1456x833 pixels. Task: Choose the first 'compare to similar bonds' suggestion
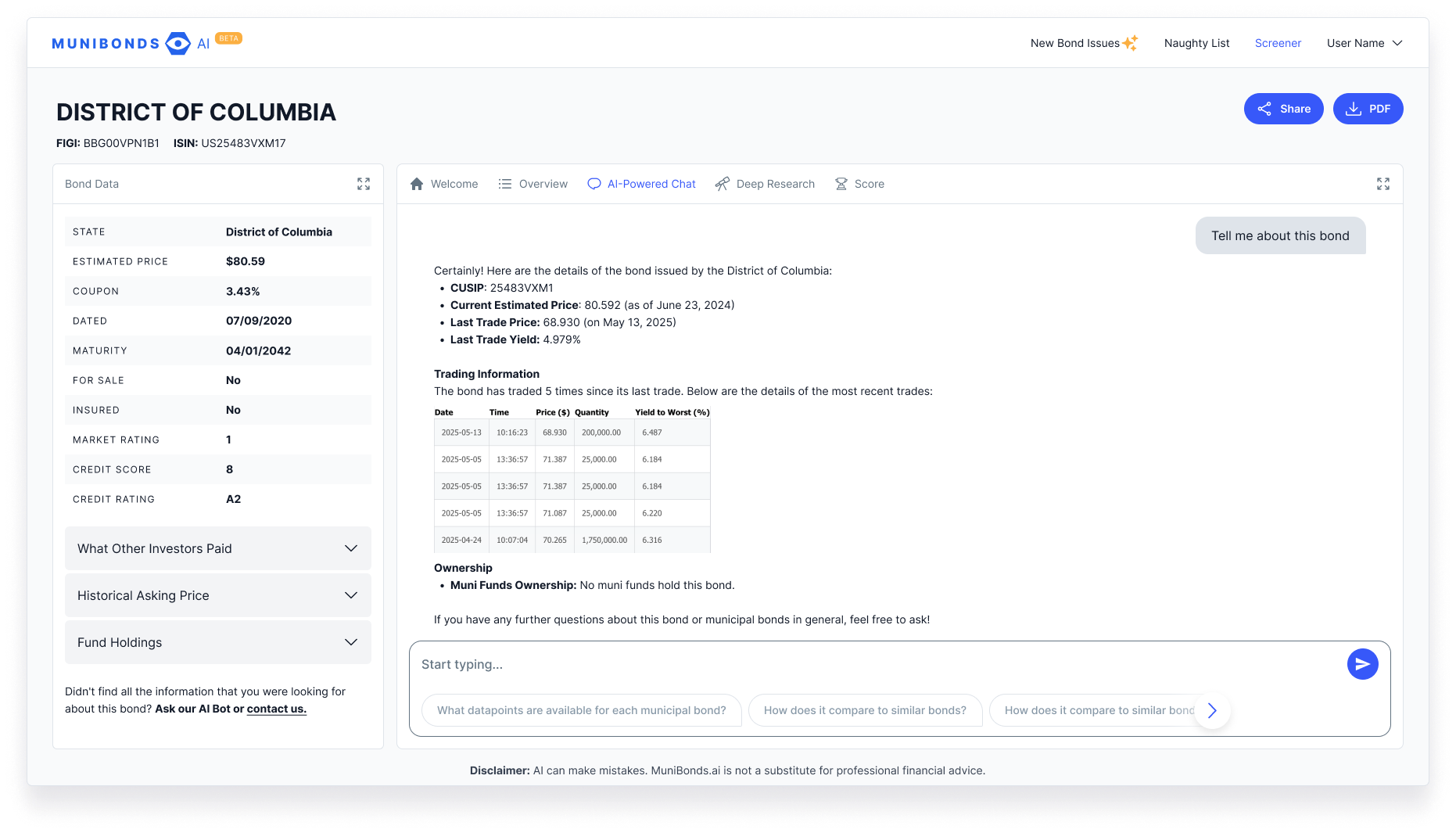[865, 710]
